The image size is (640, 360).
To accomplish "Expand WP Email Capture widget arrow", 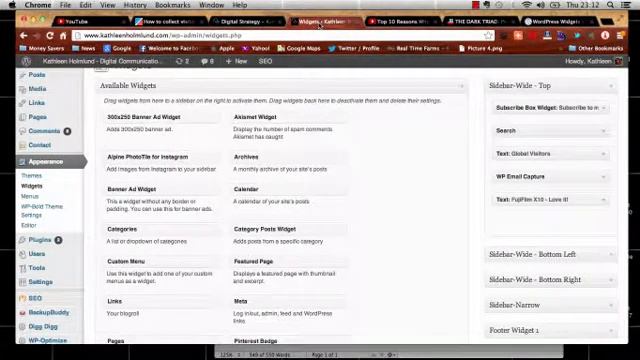I will pos(604,177).
